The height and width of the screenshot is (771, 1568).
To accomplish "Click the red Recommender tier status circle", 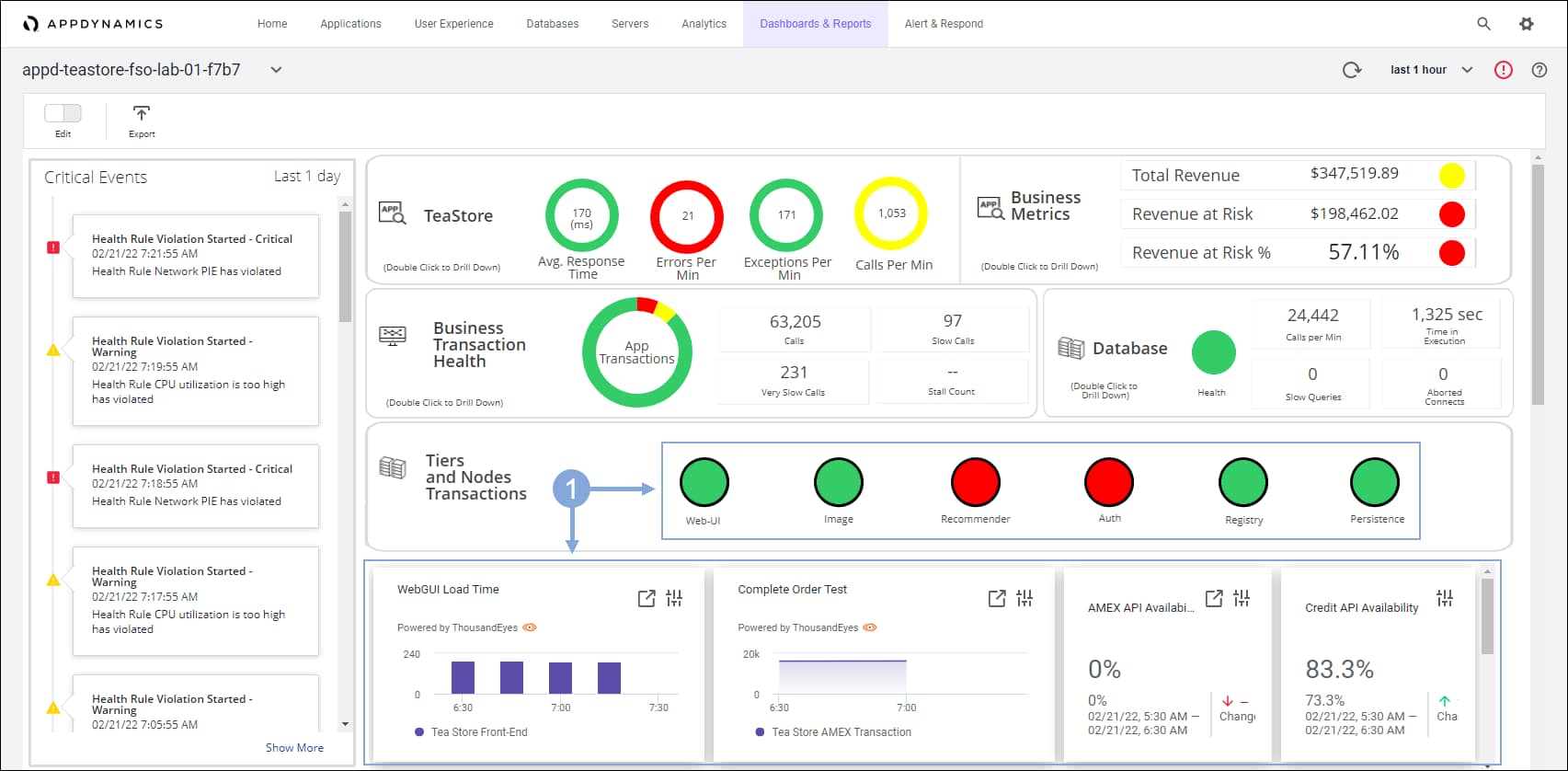I will tap(975, 482).
